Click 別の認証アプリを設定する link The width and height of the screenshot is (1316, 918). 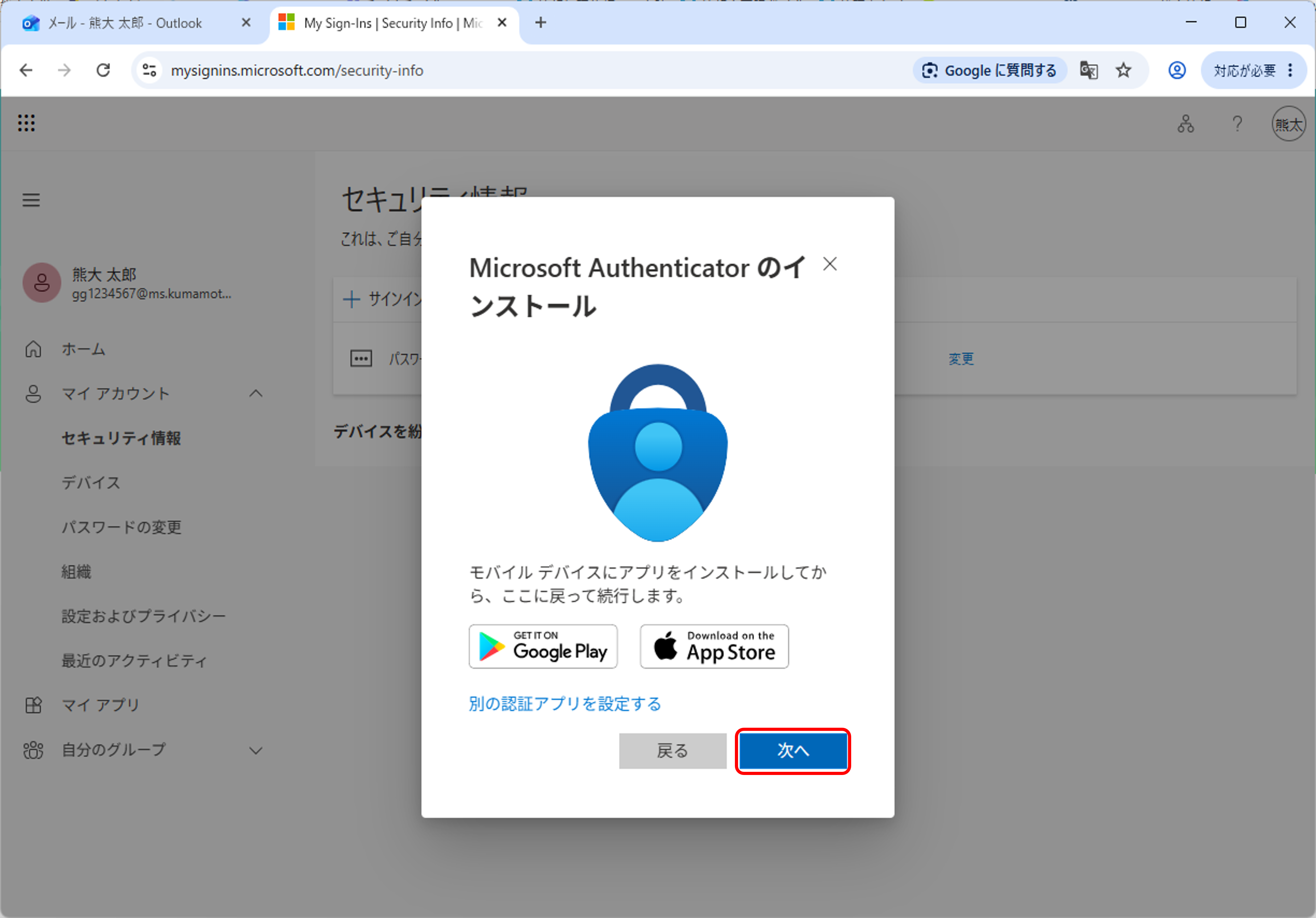coord(565,704)
